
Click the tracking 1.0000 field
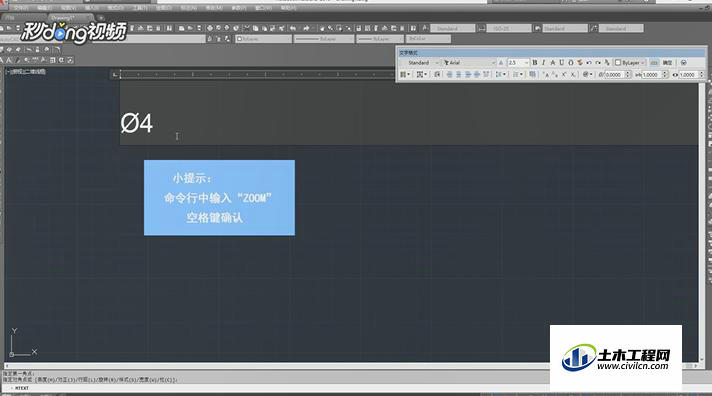(x=651, y=74)
